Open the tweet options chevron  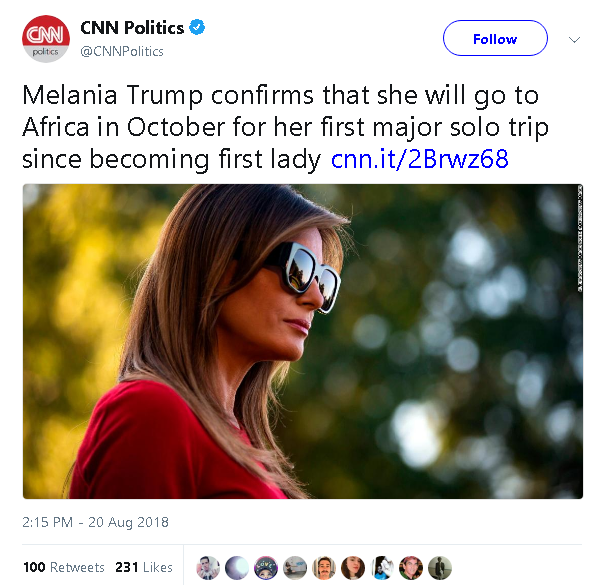click(x=574, y=40)
